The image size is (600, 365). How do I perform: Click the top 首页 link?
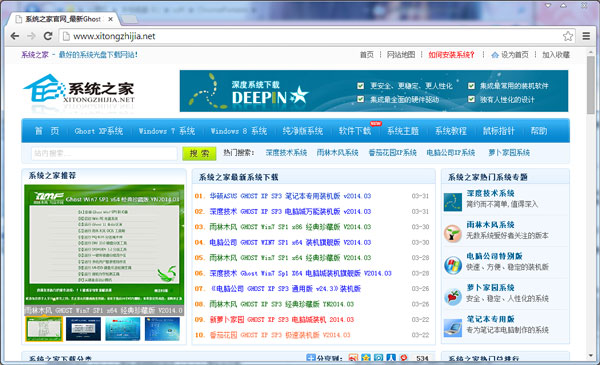tap(367, 55)
